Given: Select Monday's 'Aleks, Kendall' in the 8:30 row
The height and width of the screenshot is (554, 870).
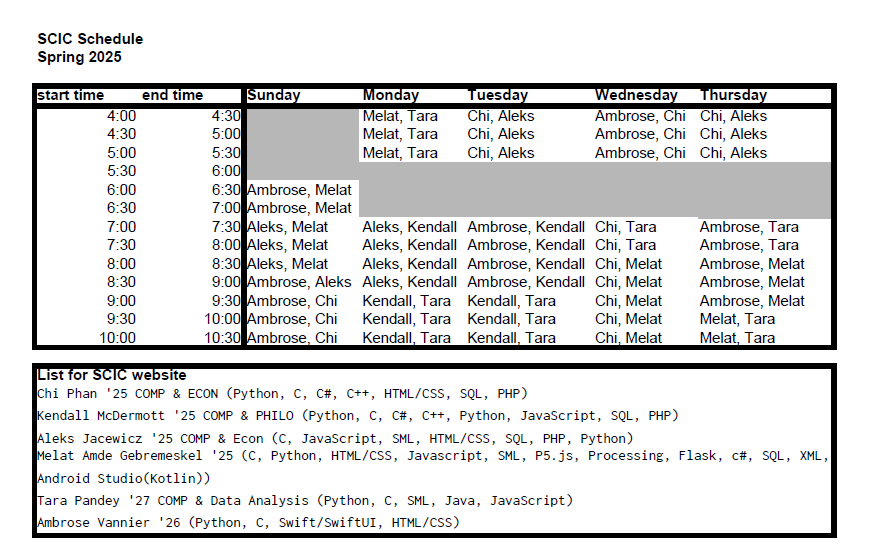Looking at the screenshot, I should [x=409, y=283].
